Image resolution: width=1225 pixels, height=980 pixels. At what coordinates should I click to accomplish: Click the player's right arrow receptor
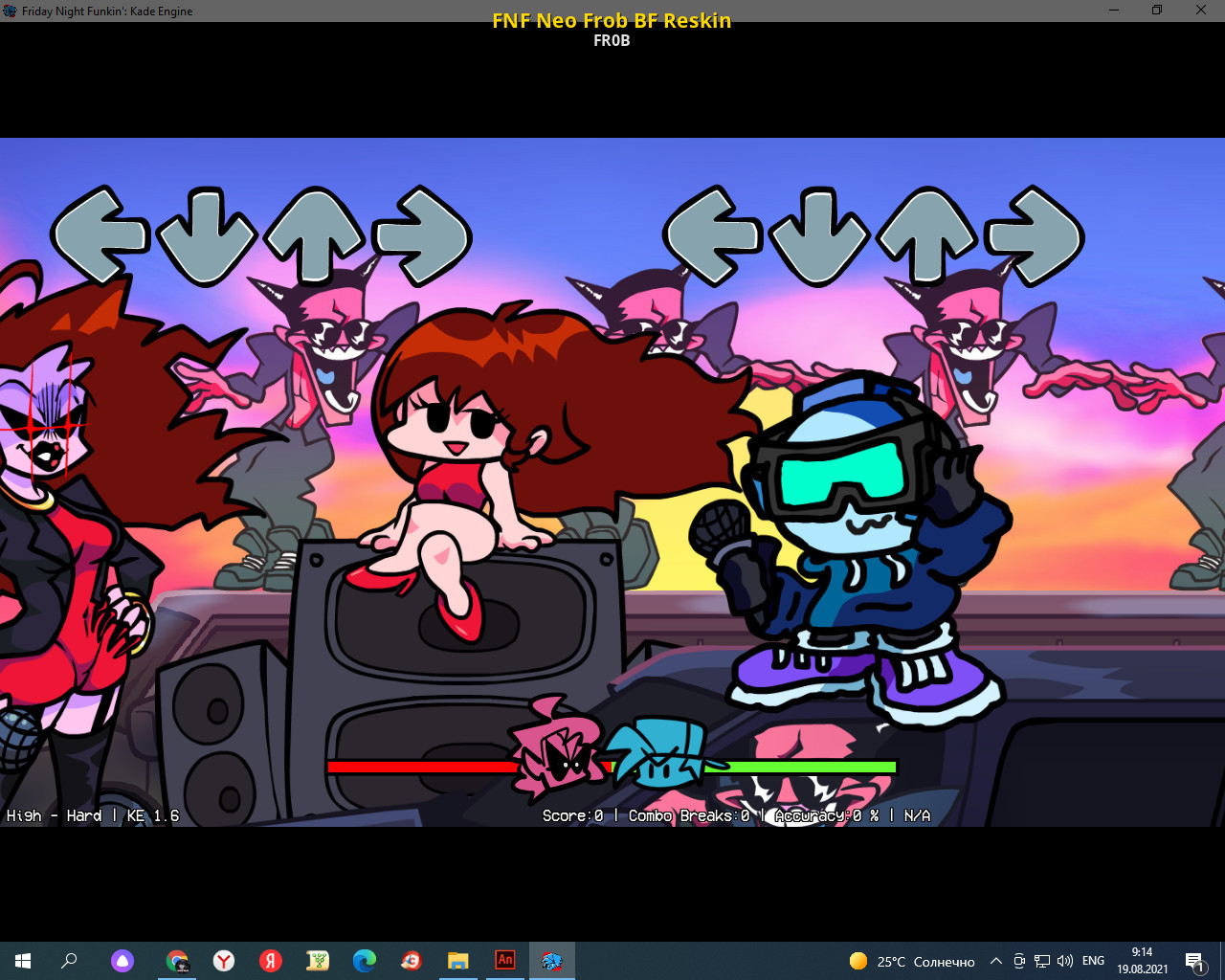1034,236
